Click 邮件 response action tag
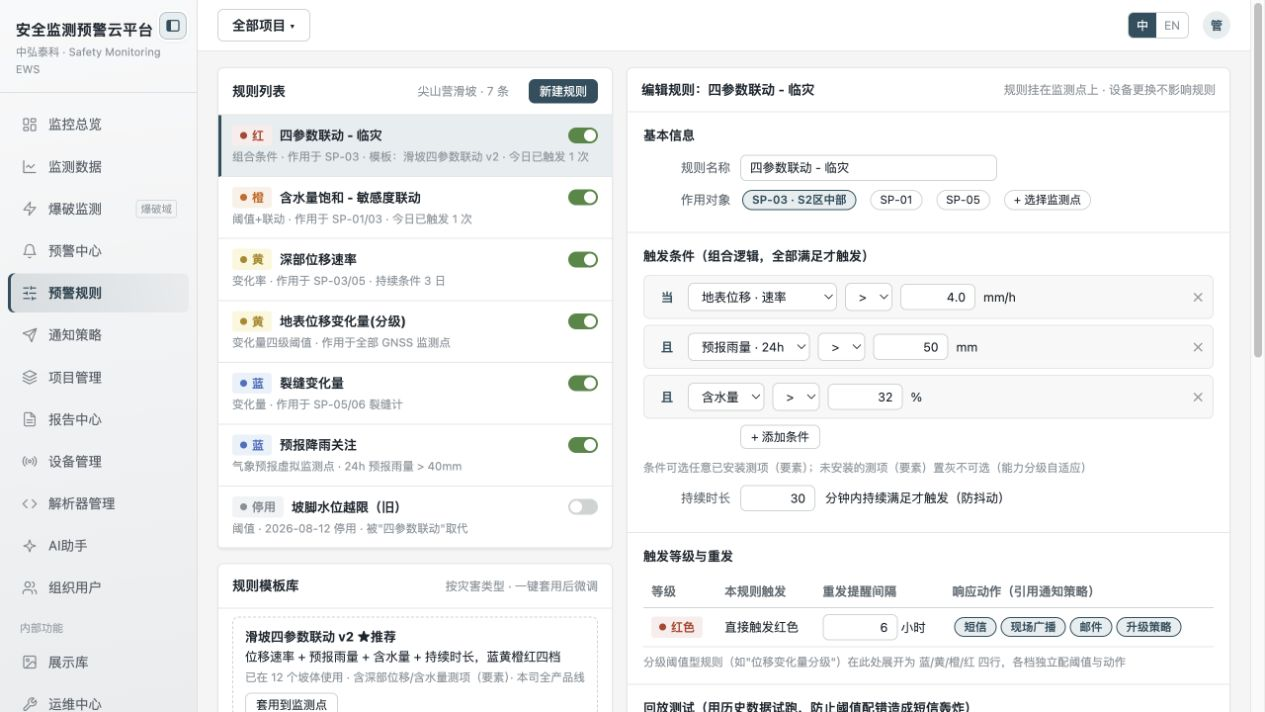Screen dimensions: 1265x712 1091,627
